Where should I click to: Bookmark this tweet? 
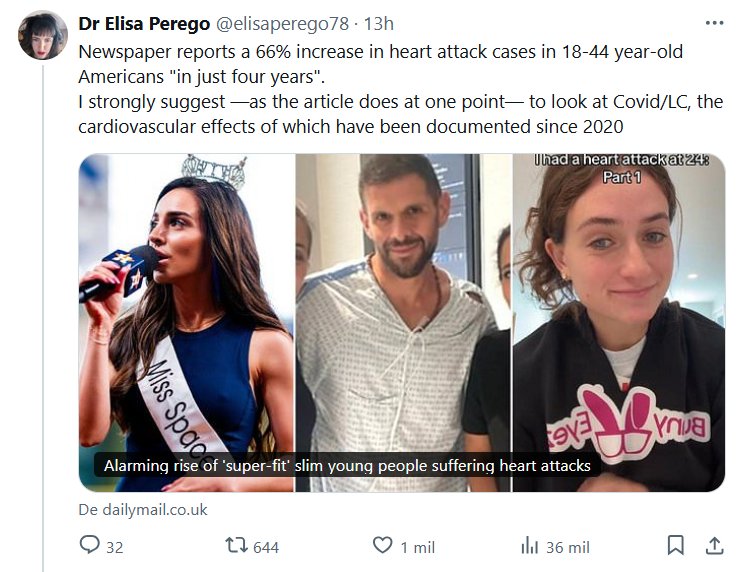tap(675, 546)
